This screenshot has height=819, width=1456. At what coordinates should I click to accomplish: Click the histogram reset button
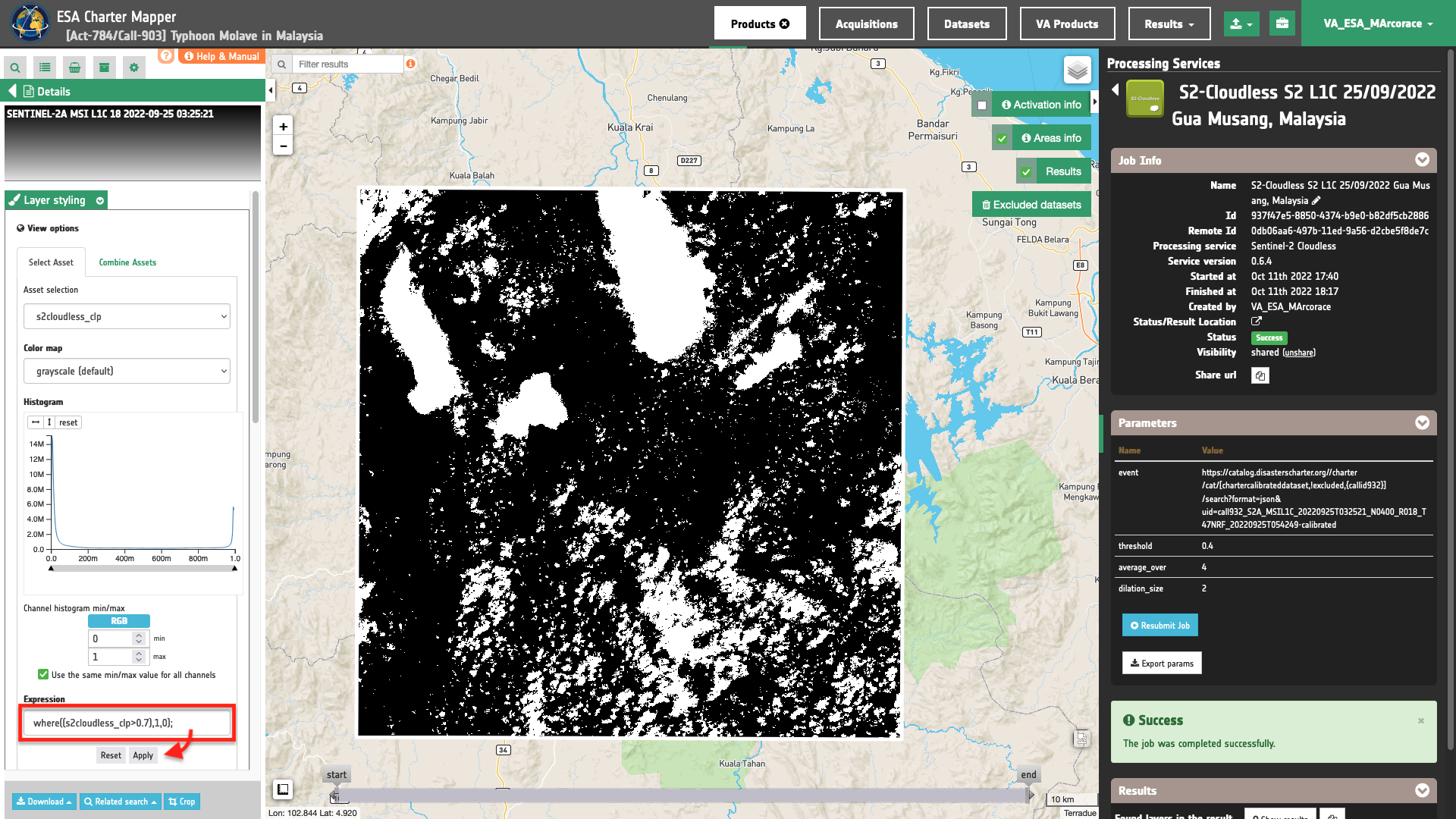pyautogui.click(x=68, y=422)
